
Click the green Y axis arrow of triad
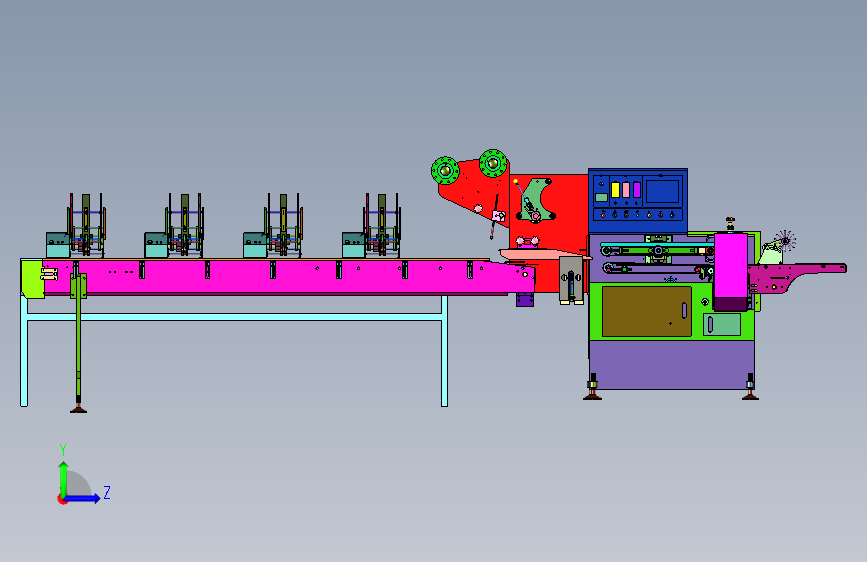point(64,480)
